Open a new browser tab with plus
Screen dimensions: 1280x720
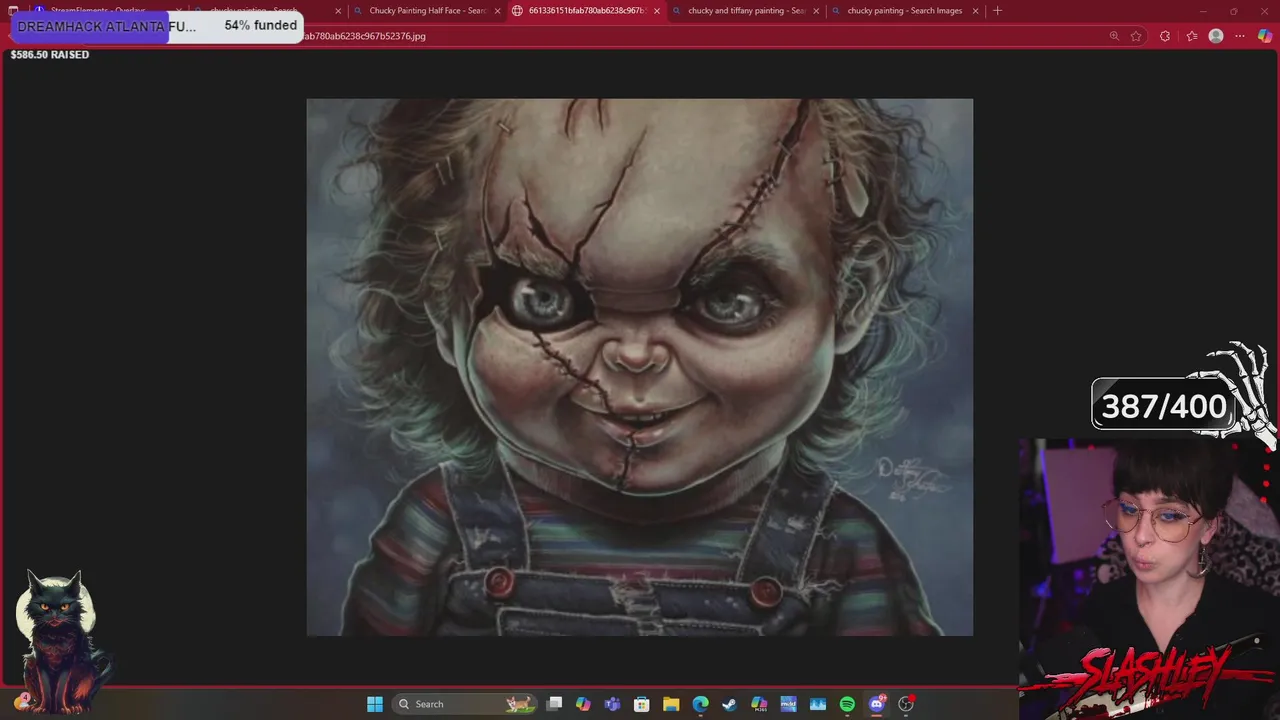coord(997,11)
